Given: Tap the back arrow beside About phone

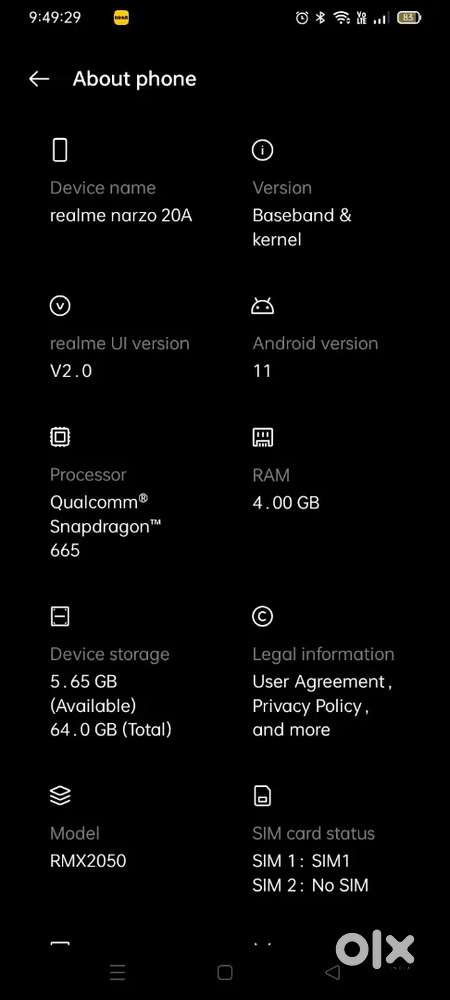Looking at the screenshot, I should click(x=40, y=78).
